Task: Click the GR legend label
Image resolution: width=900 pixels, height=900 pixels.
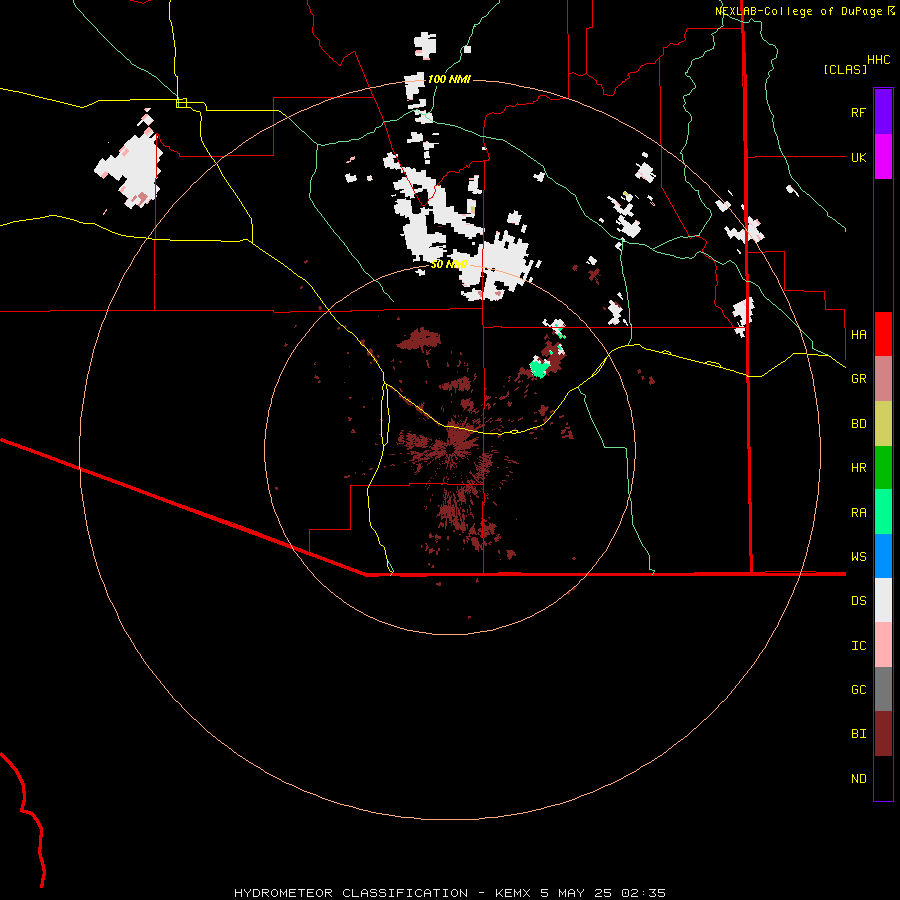Action: coord(858,379)
